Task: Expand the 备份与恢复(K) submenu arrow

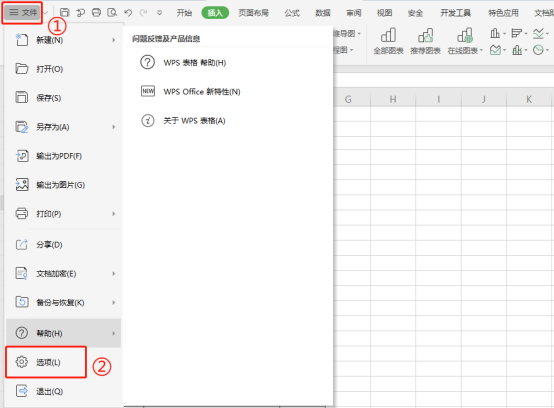Action: (114, 302)
